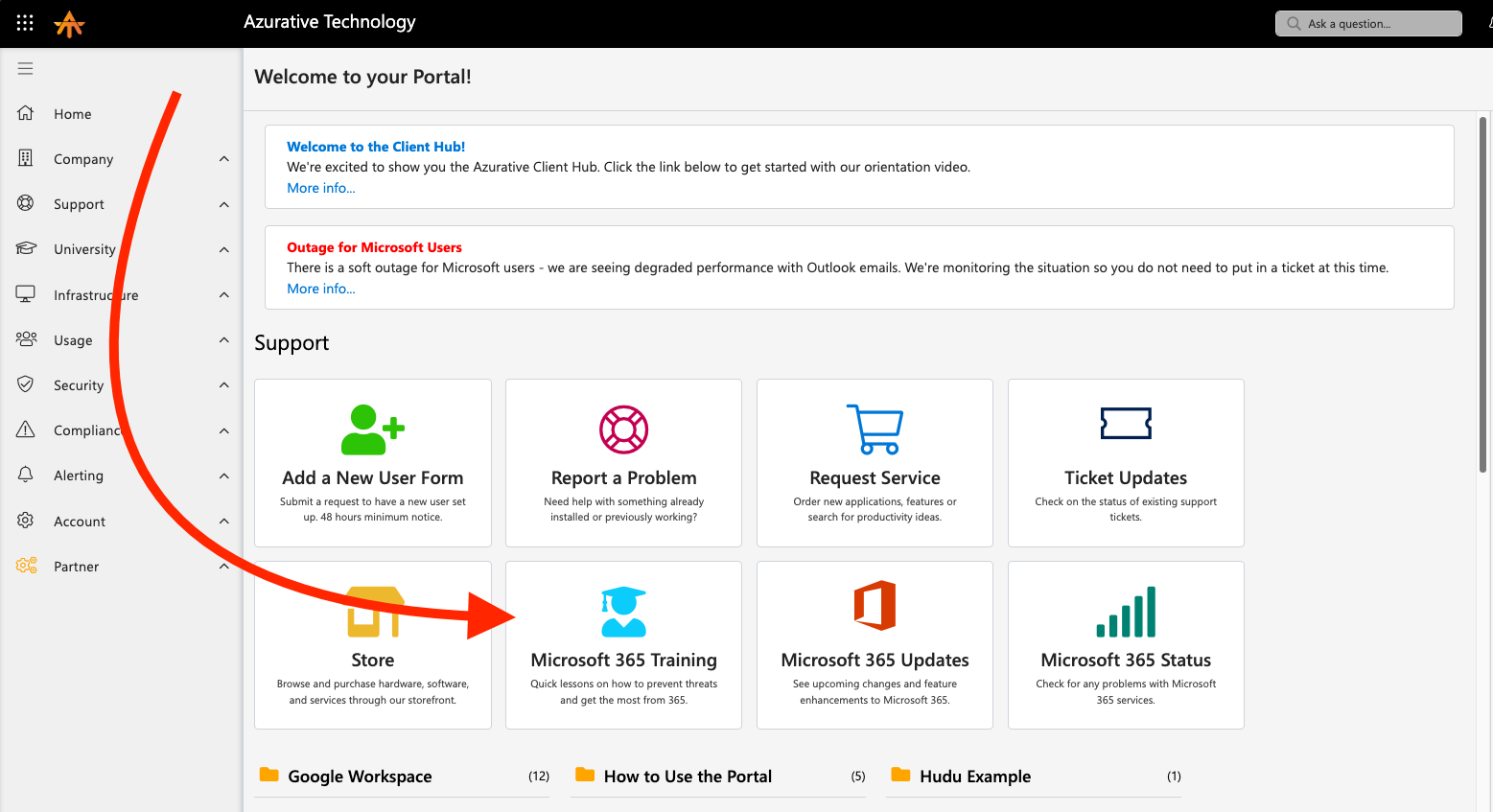Click the Microsoft 365 Status bars icon
Viewport: 1493px width, 812px height.
click(x=1126, y=612)
